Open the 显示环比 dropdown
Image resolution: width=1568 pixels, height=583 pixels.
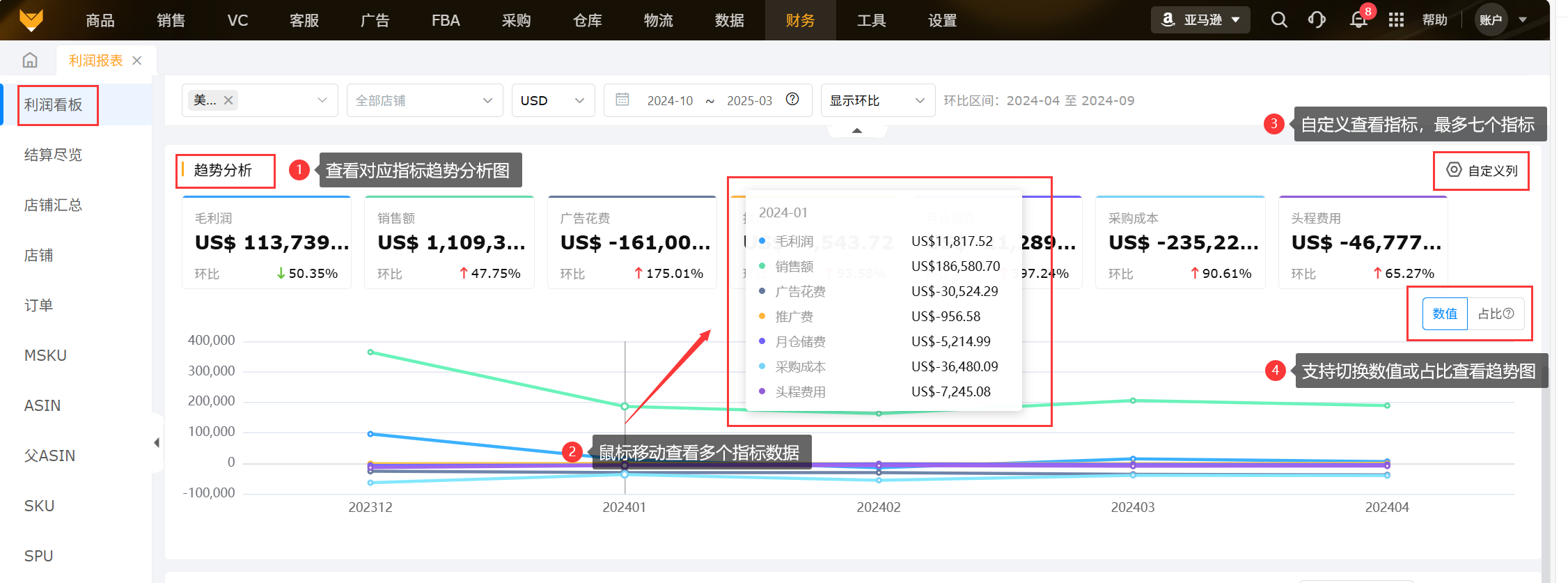pos(878,100)
